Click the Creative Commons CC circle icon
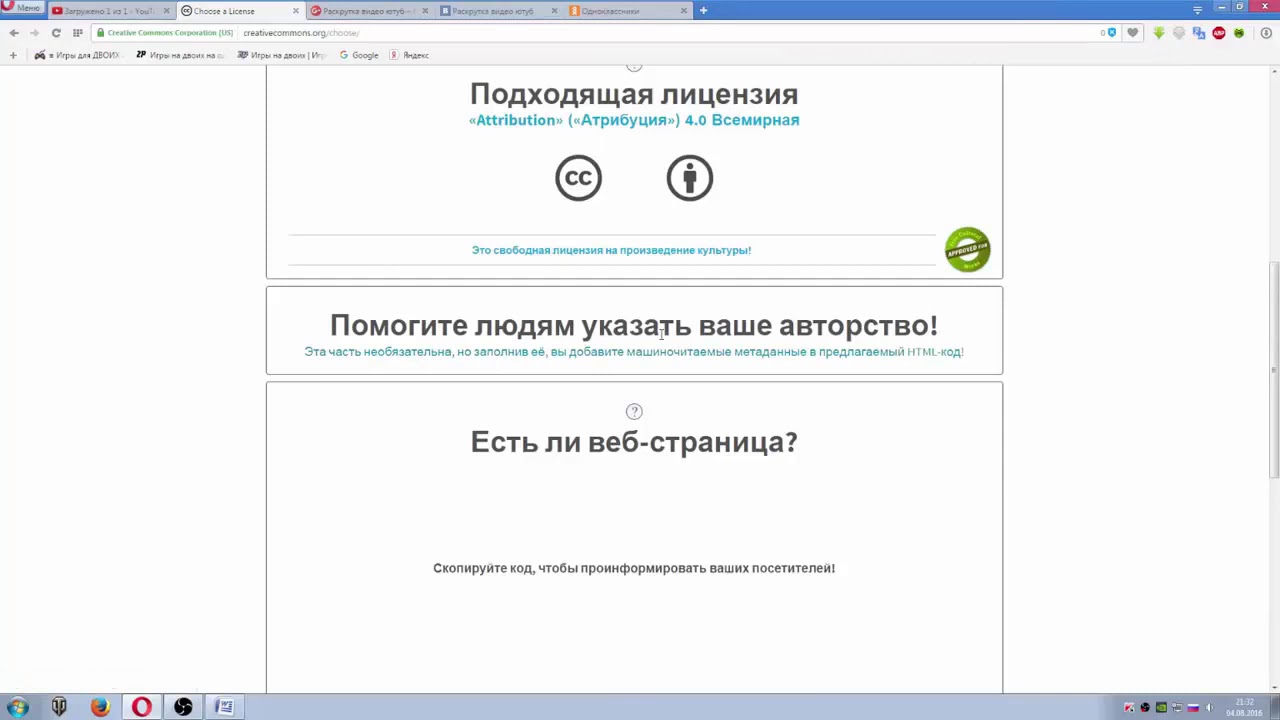 coord(578,178)
